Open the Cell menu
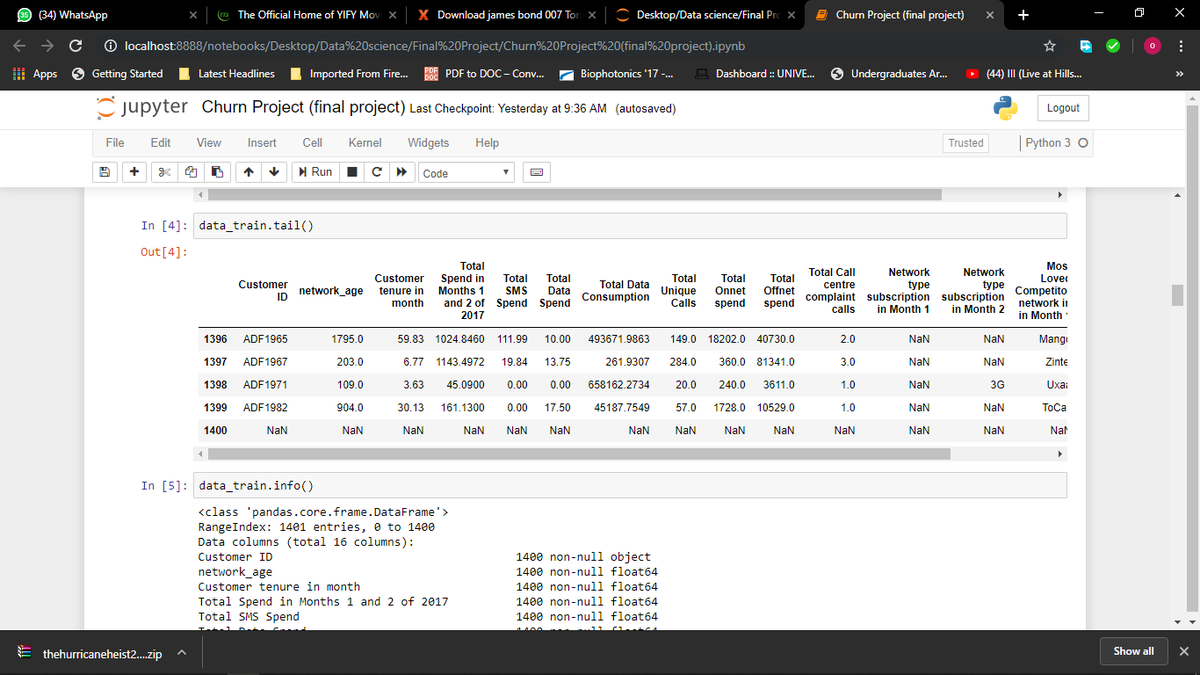The width and height of the screenshot is (1200, 675). (312, 143)
